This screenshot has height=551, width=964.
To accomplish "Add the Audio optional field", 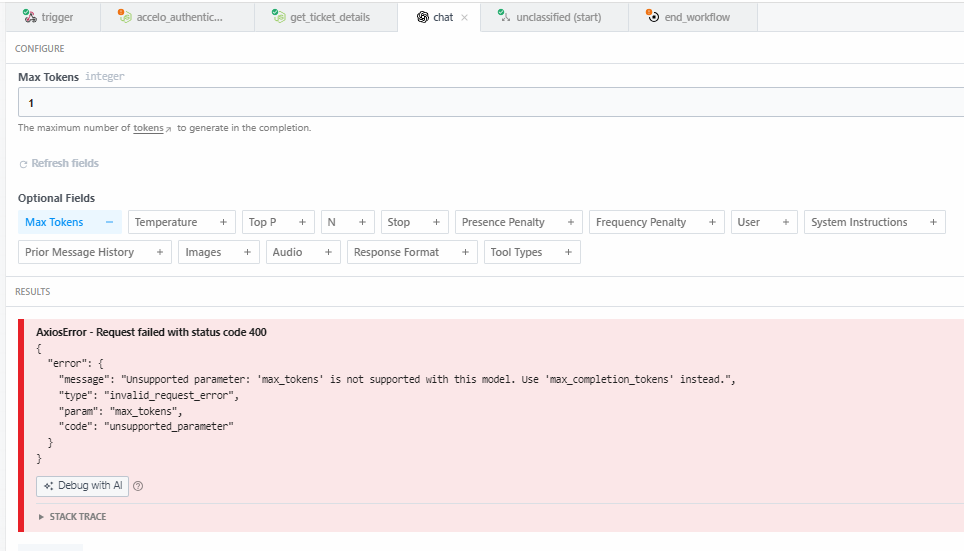I will 303,252.
